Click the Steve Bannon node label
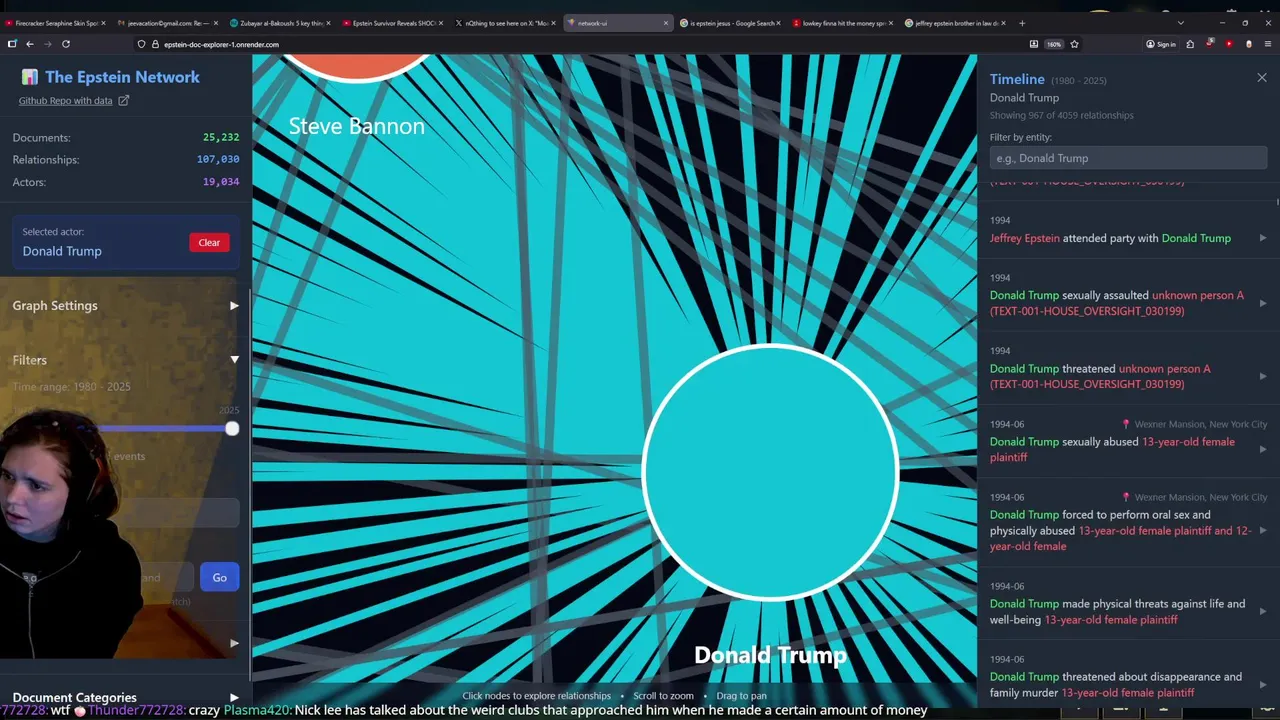Viewport: 1280px width, 720px height. click(357, 126)
